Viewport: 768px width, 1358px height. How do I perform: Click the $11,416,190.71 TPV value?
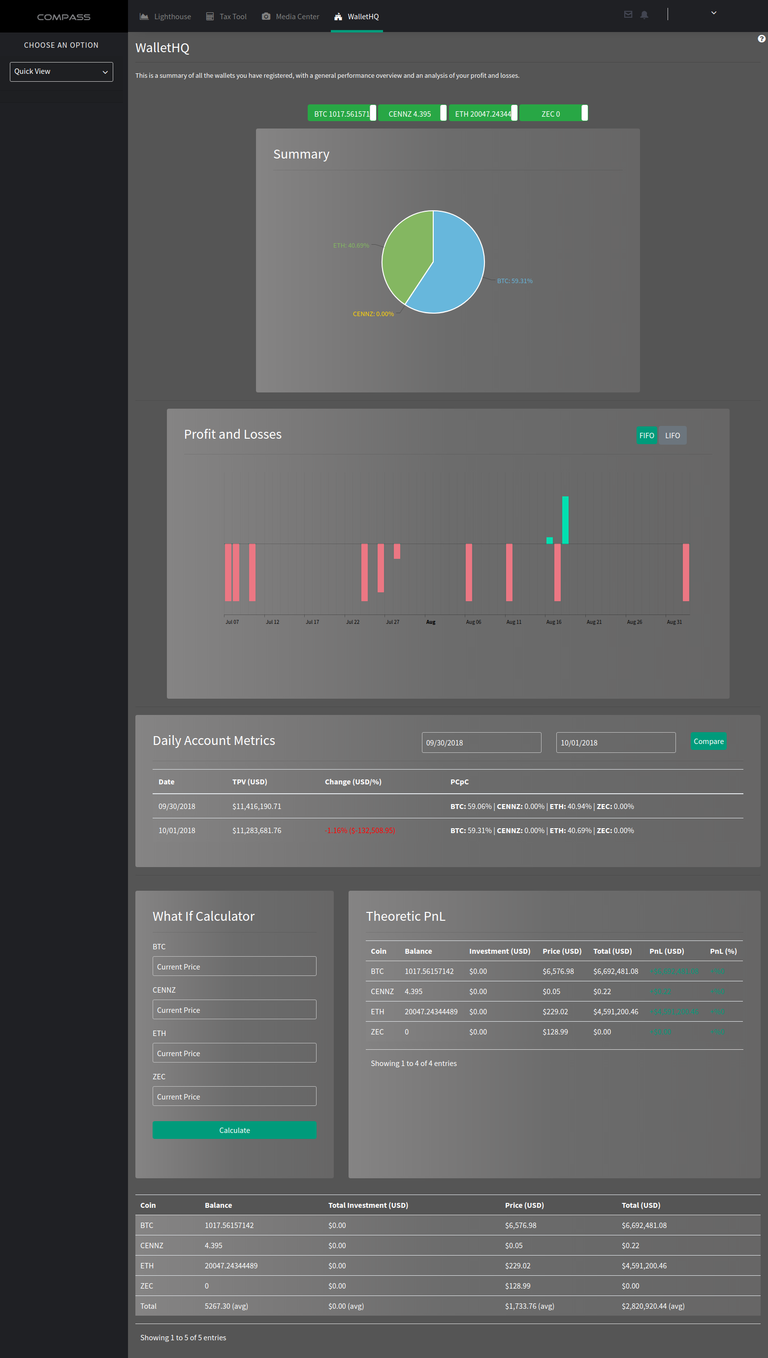pyautogui.click(x=257, y=806)
